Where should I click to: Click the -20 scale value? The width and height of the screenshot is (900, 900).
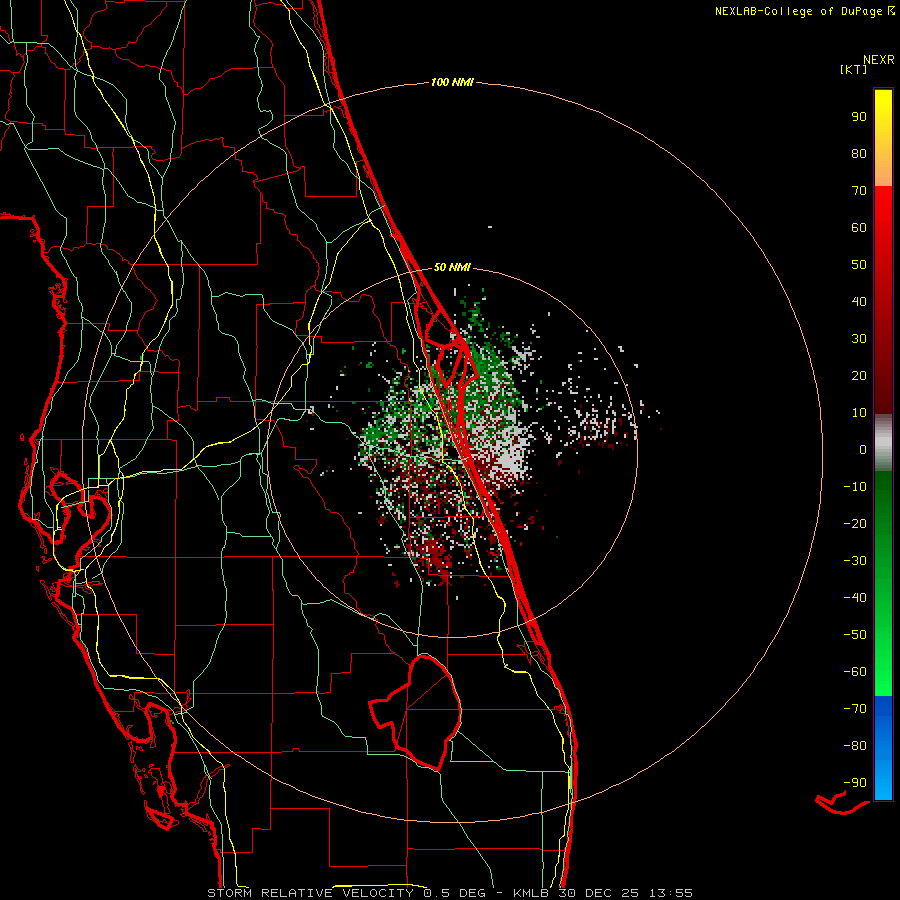coord(855,523)
